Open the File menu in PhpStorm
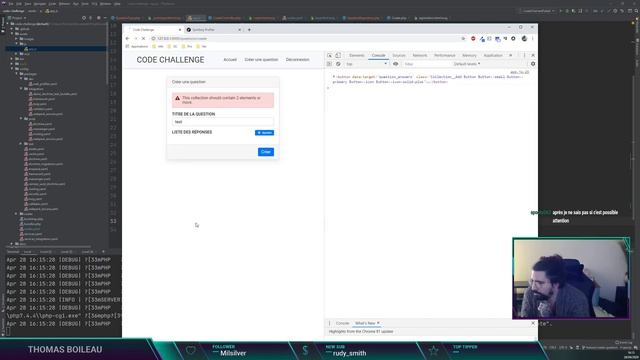The width and height of the screenshot is (640, 360). [x=11, y=4]
